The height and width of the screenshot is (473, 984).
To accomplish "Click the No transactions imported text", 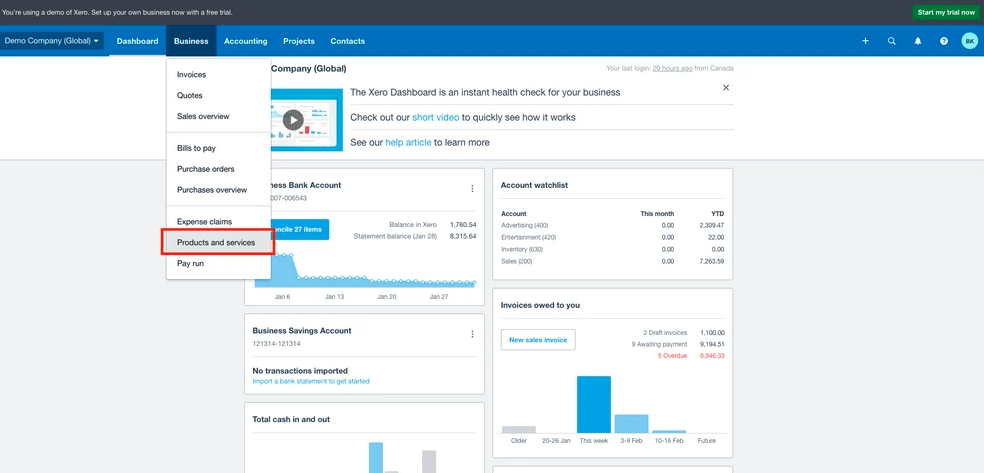I will click(300, 371).
